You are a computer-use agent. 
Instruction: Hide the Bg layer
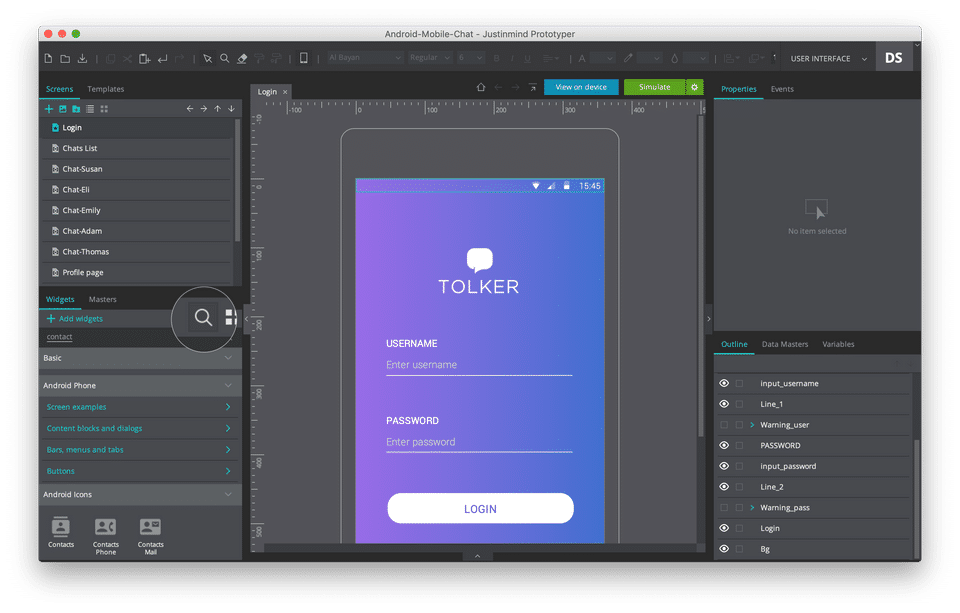(724, 549)
